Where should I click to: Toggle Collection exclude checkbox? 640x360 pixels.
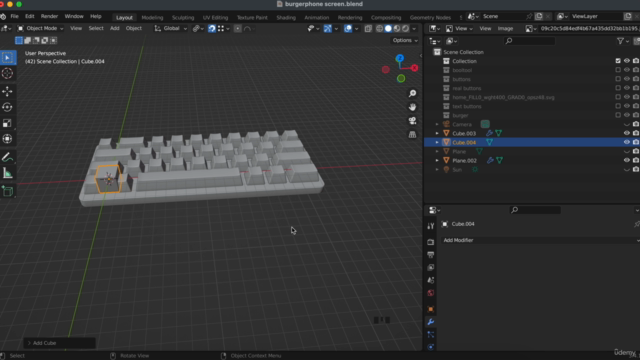(x=618, y=61)
